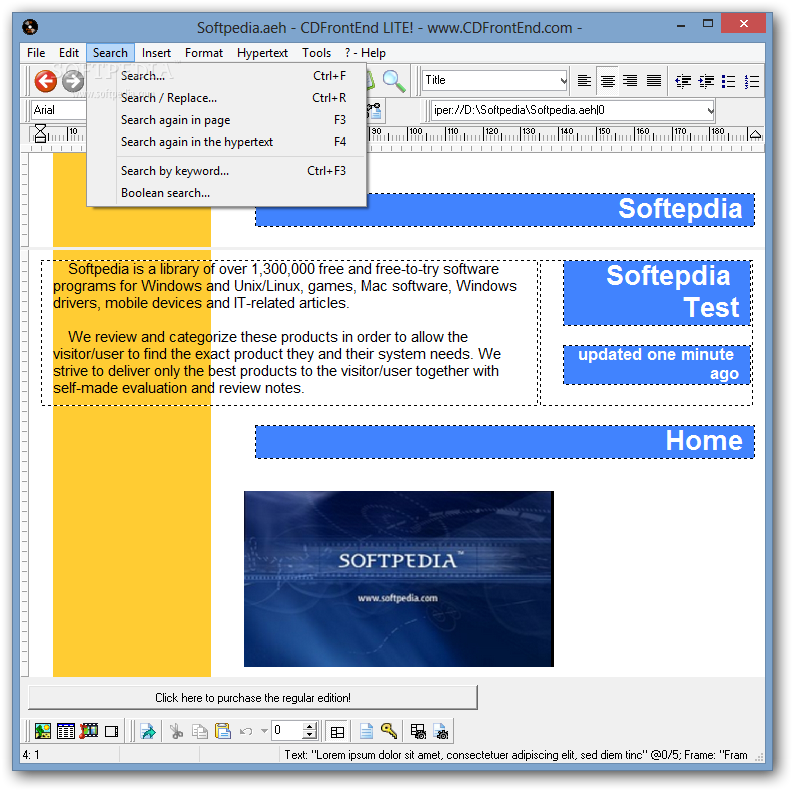
Task: Click the decrease indent icon
Action: tap(683, 81)
